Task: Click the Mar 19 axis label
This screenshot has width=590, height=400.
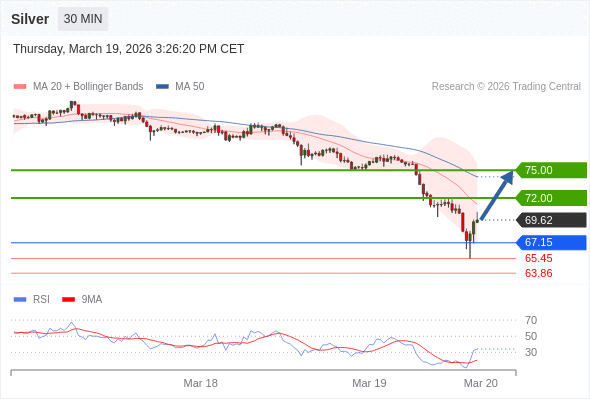Action: [369, 383]
